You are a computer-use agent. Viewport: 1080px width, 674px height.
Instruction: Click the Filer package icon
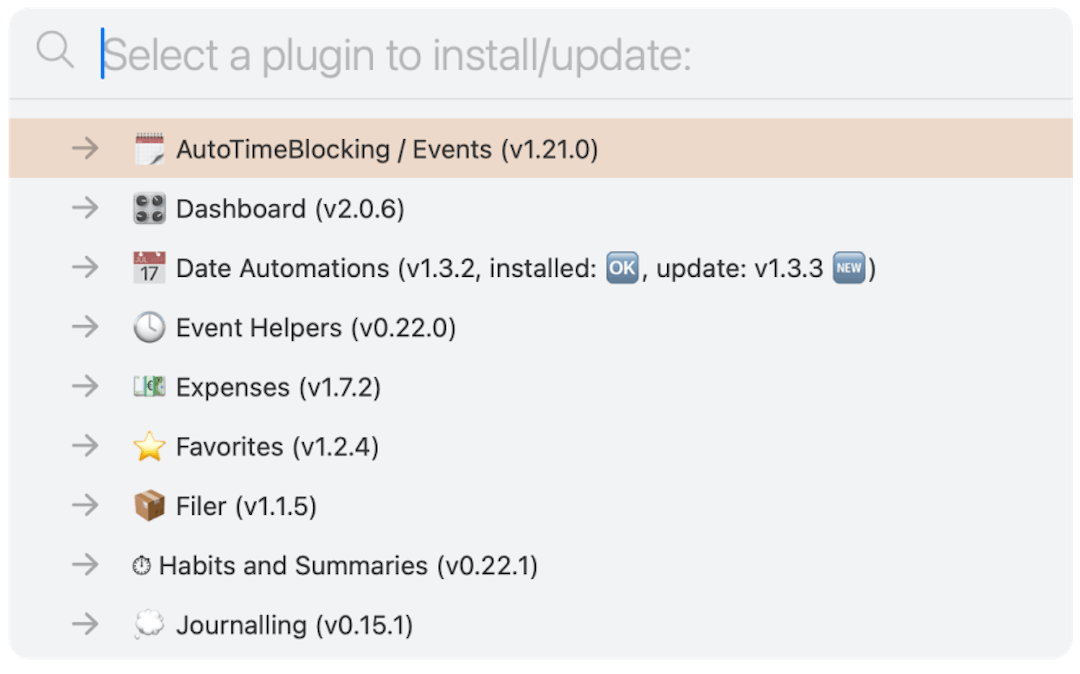click(x=149, y=506)
